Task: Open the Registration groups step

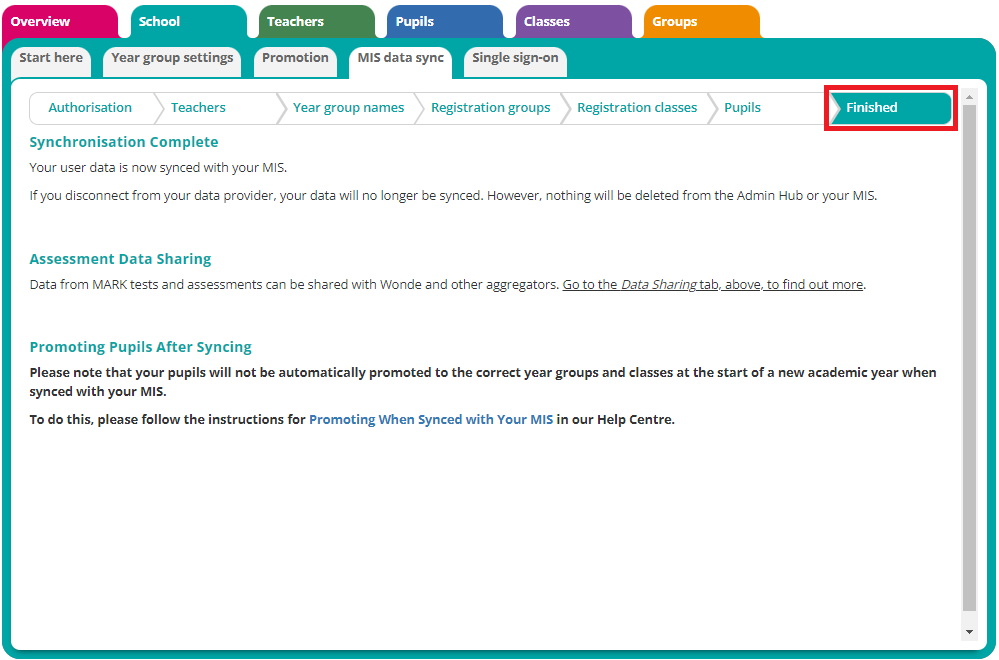Action: (490, 108)
